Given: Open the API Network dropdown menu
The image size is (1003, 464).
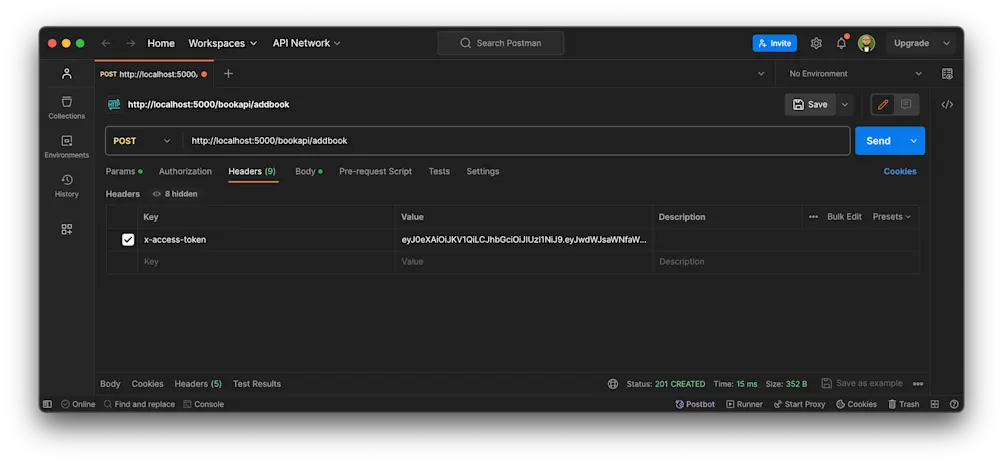Looking at the screenshot, I should coord(306,43).
